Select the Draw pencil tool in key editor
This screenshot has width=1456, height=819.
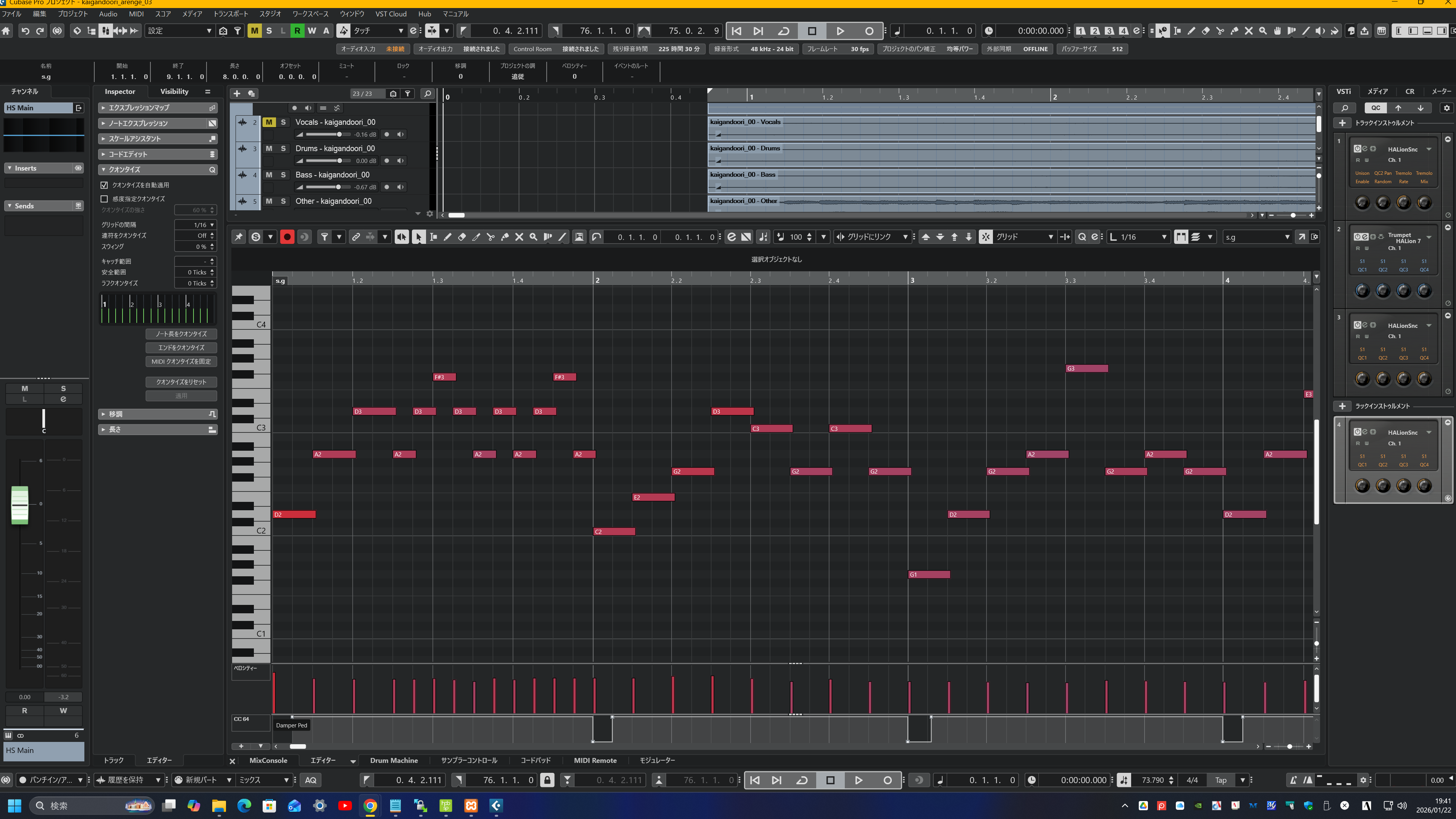447,237
